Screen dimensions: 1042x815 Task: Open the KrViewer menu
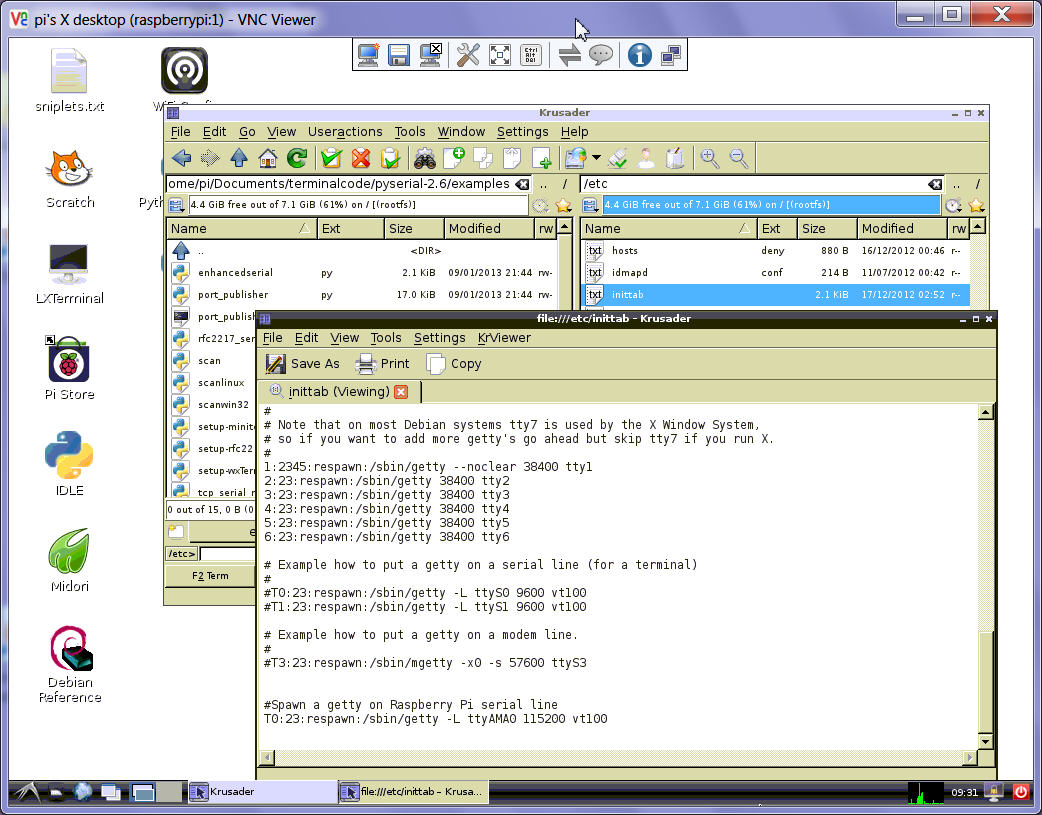tap(504, 338)
